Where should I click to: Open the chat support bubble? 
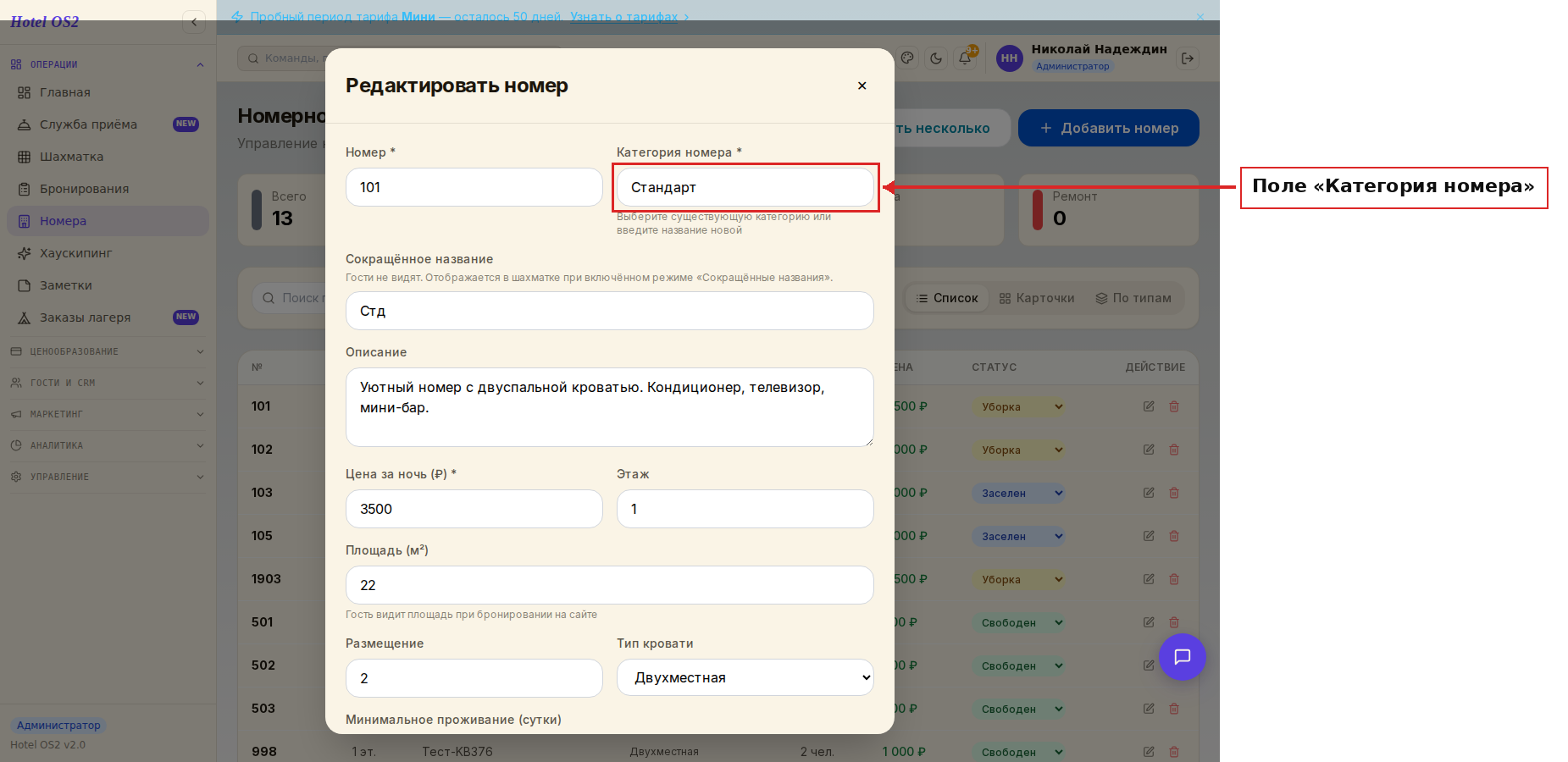click(x=1183, y=657)
